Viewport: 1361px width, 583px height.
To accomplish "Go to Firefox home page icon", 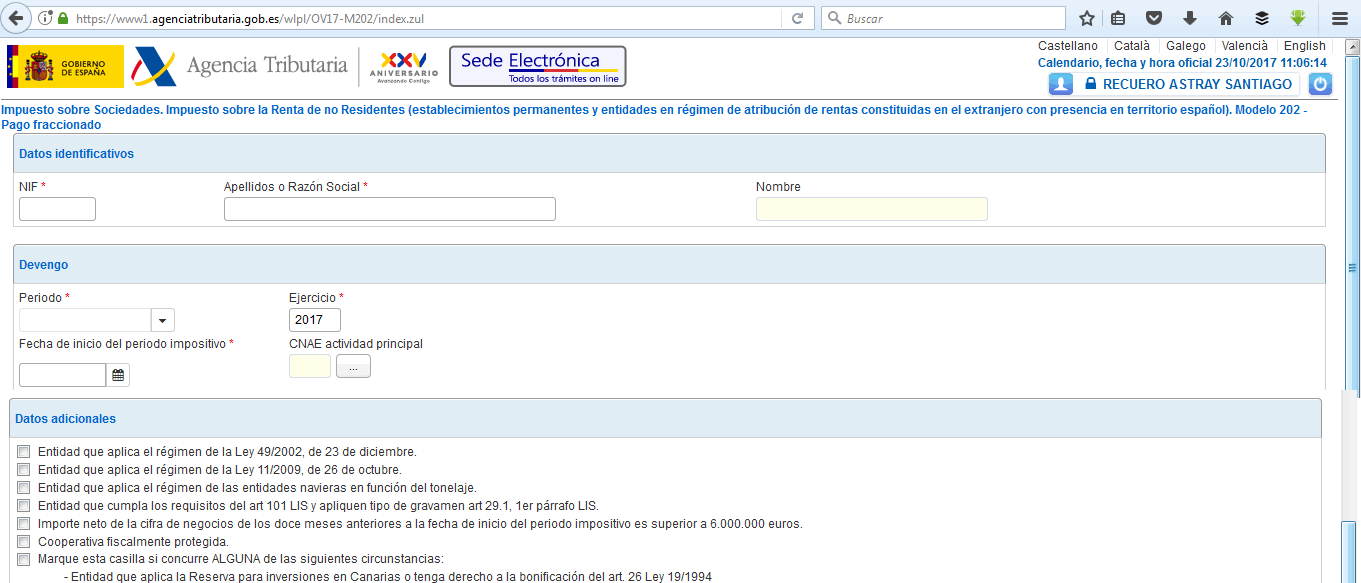I will [1226, 18].
